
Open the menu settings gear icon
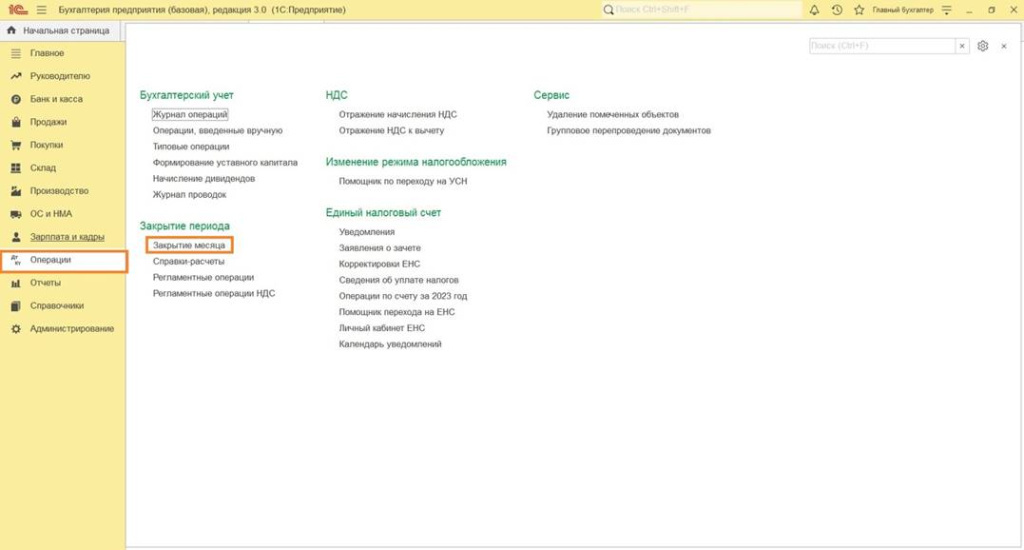coord(983,46)
